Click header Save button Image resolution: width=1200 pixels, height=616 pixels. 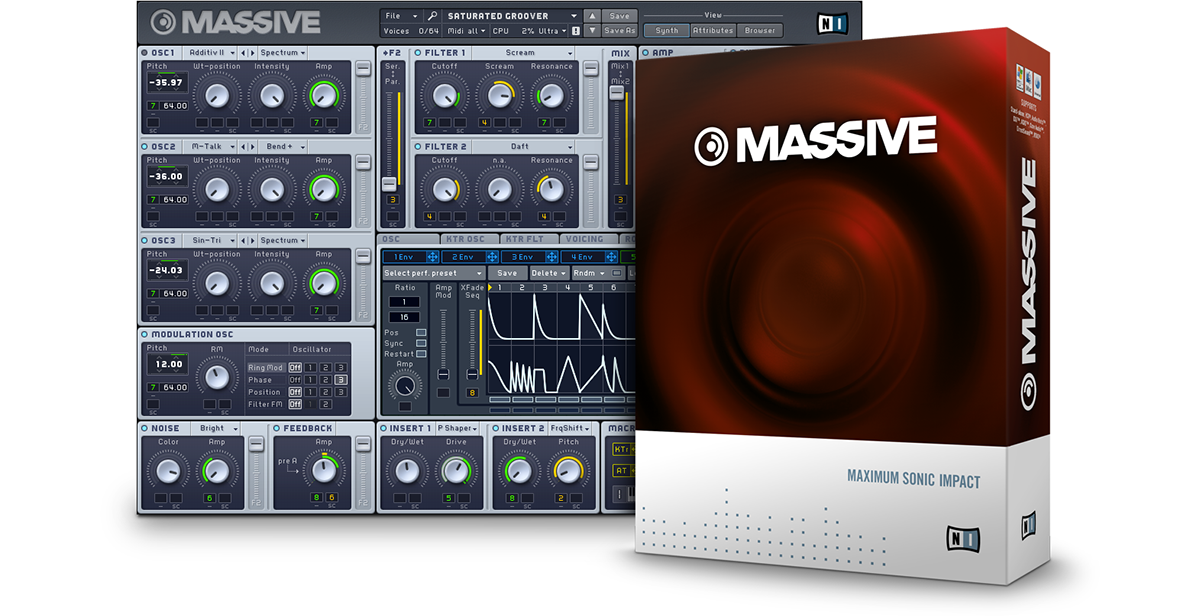click(619, 16)
